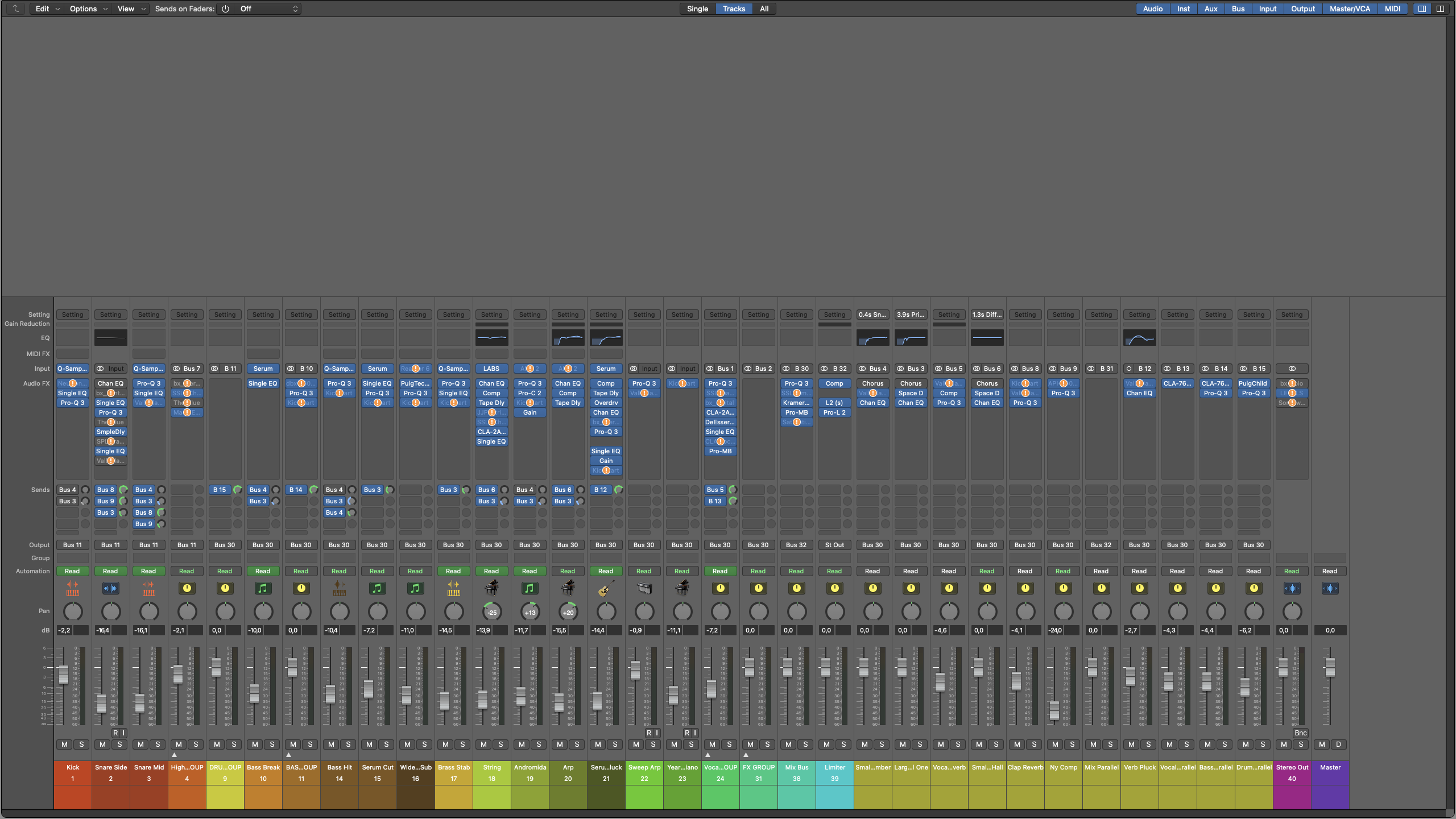1456x819 pixels.
Task: Click the Ny Comp volume fader handle
Action: (1054, 710)
